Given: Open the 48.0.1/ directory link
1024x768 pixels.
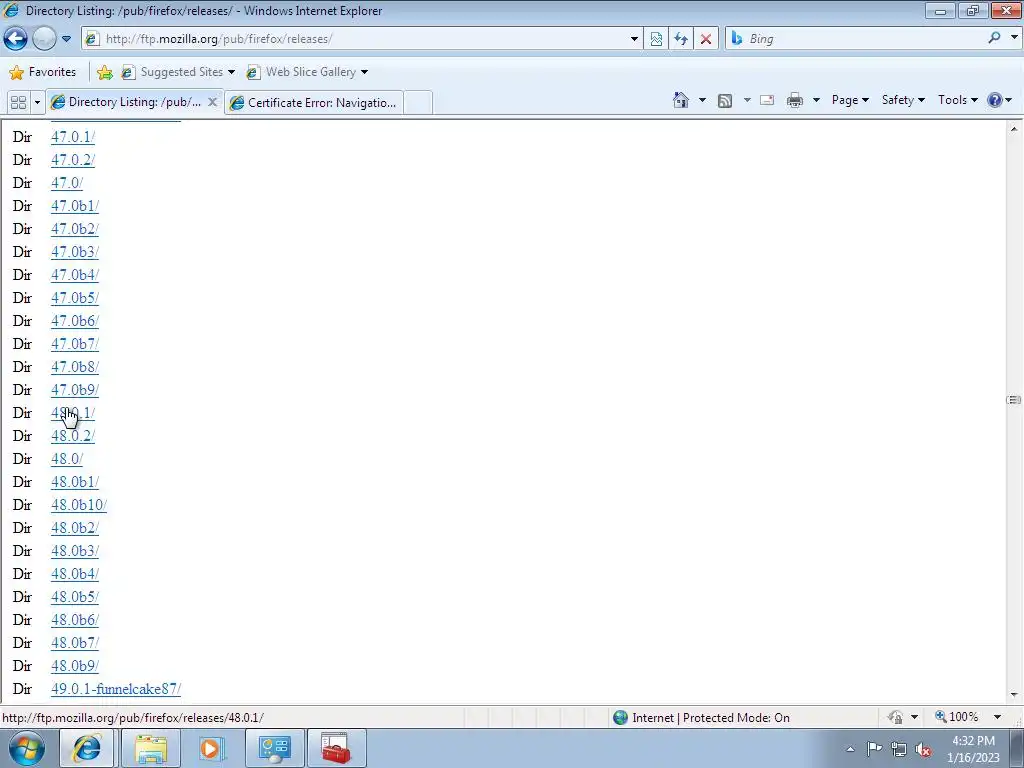Looking at the screenshot, I should pos(73,413).
